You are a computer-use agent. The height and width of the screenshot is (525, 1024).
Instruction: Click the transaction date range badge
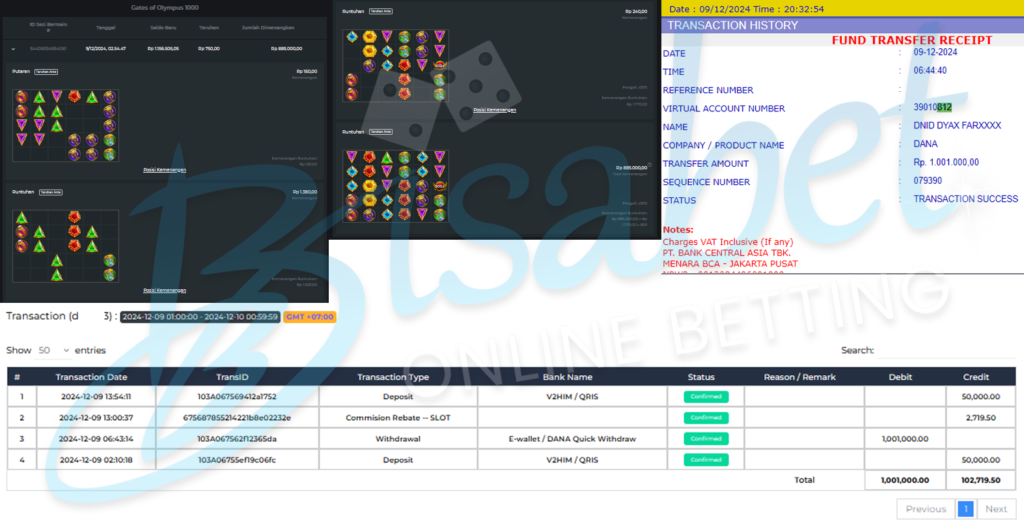pyautogui.click(x=199, y=317)
